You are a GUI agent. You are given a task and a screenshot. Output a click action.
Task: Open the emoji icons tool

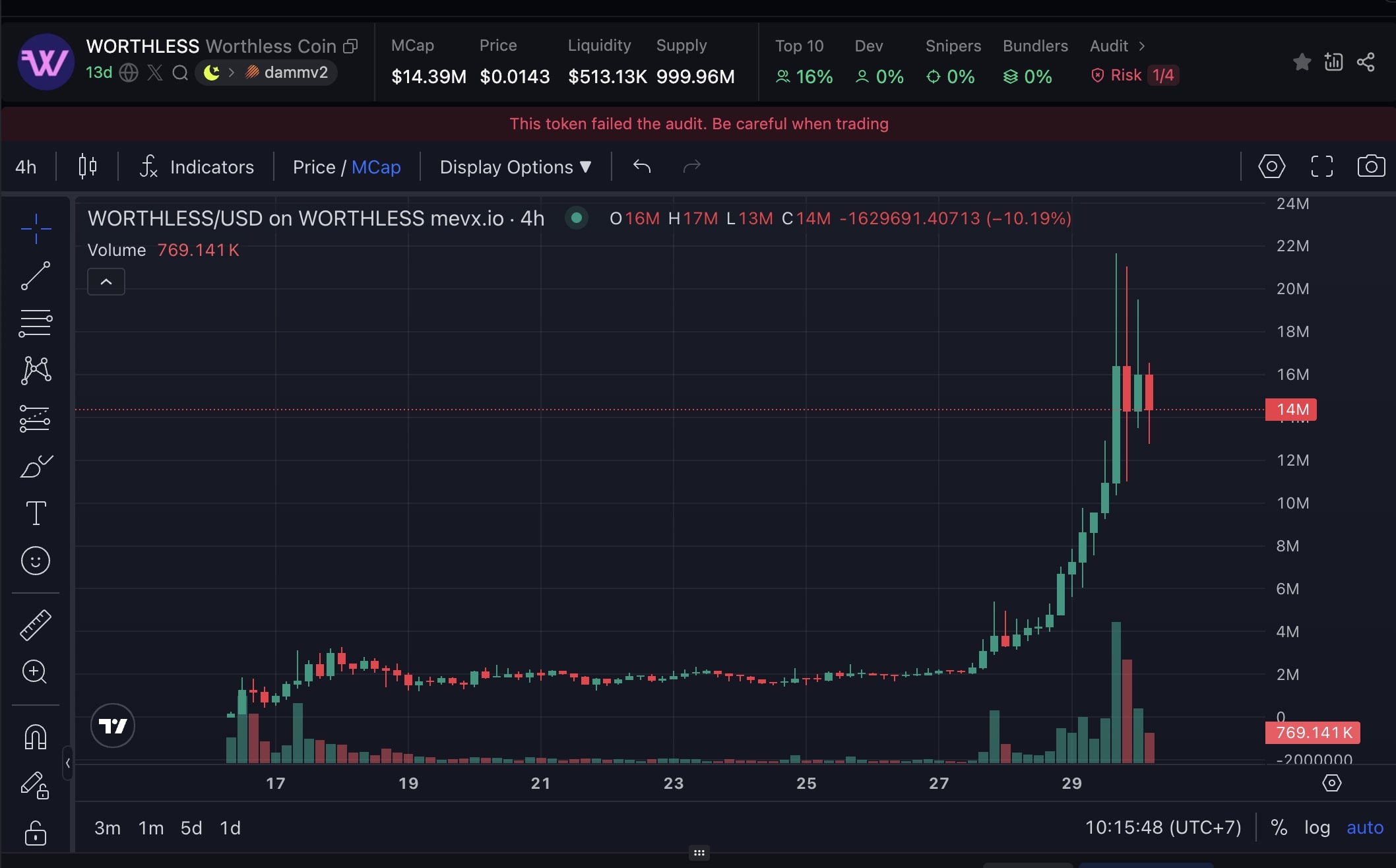36,561
